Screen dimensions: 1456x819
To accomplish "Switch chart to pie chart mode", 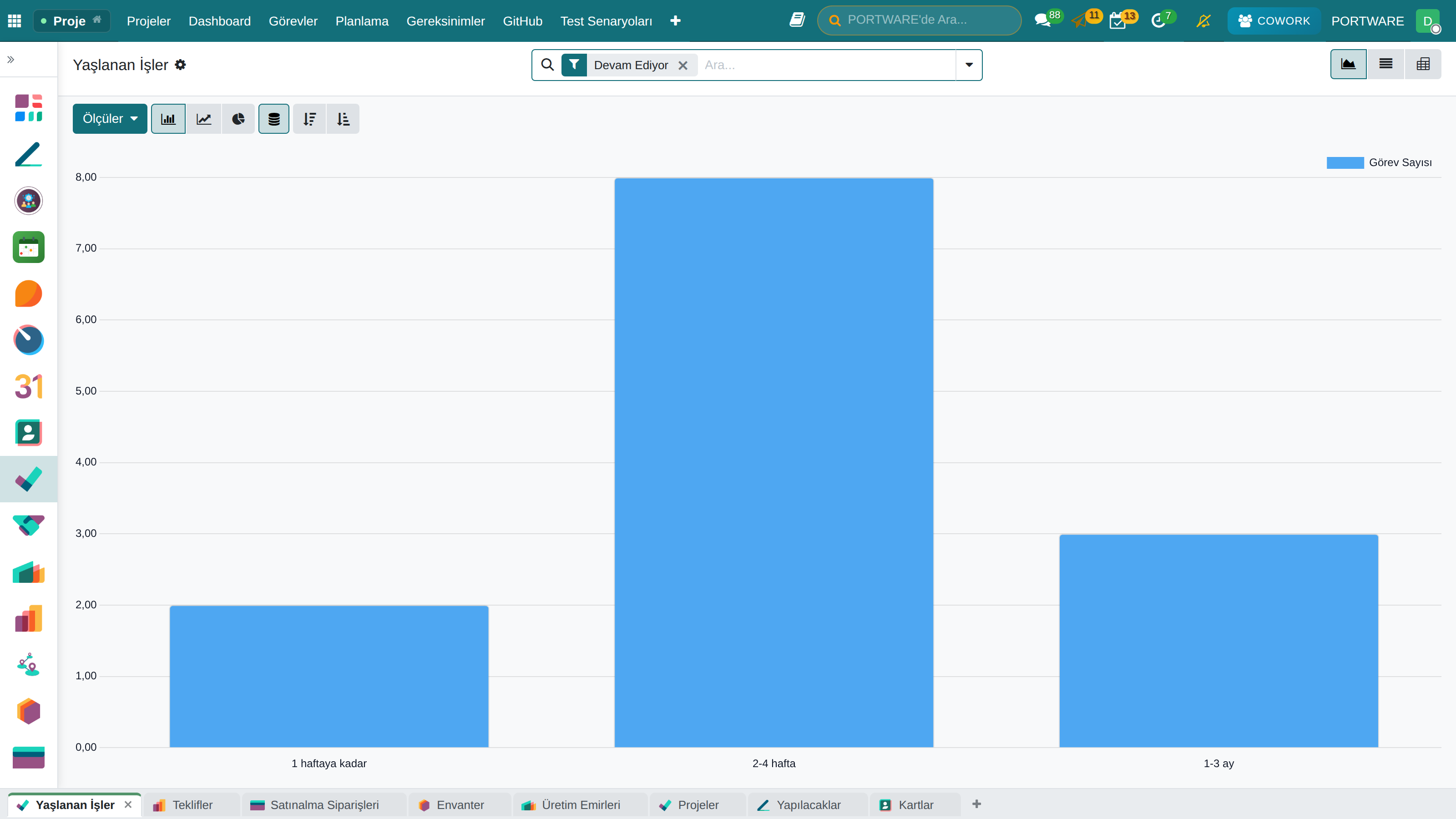I will pyautogui.click(x=238, y=119).
